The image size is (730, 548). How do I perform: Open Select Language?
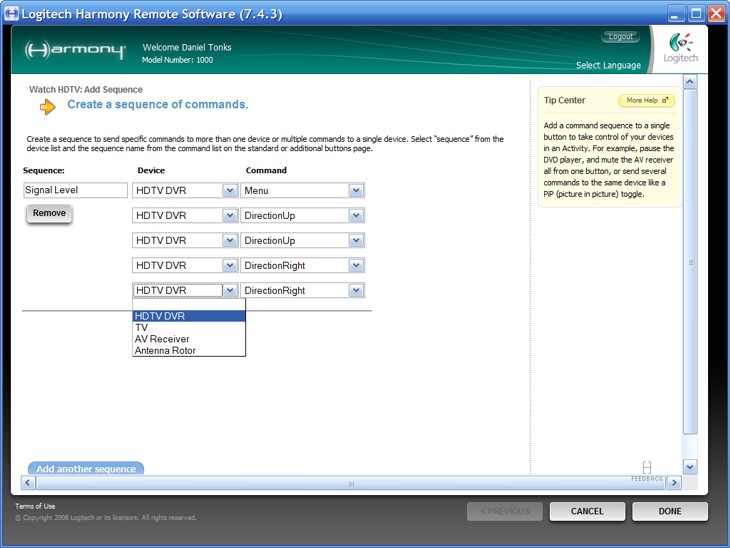pyautogui.click(x=608, y=65)
